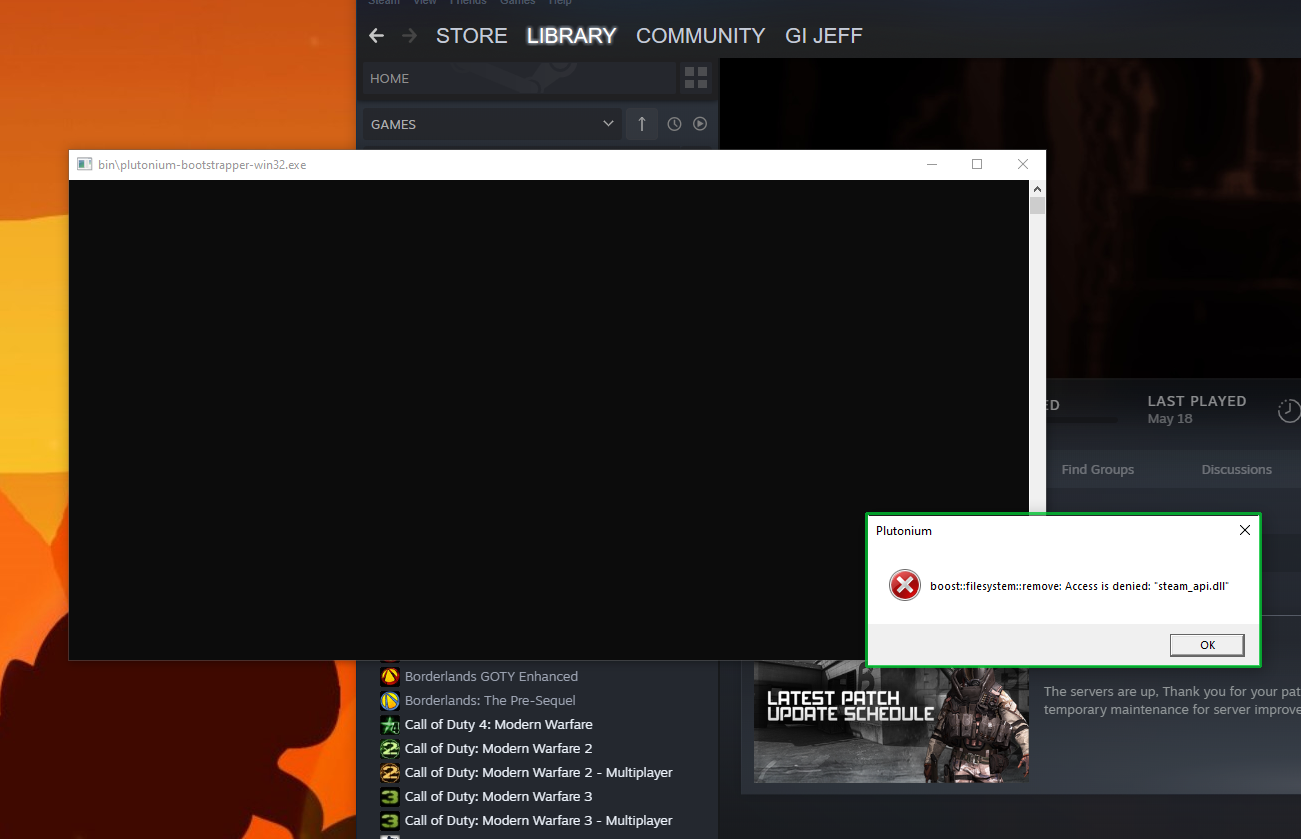Click the LAST PLAYED May 18 info
The width and height of the screenshot is (1301, 839).
click(x=1196, y=409)
